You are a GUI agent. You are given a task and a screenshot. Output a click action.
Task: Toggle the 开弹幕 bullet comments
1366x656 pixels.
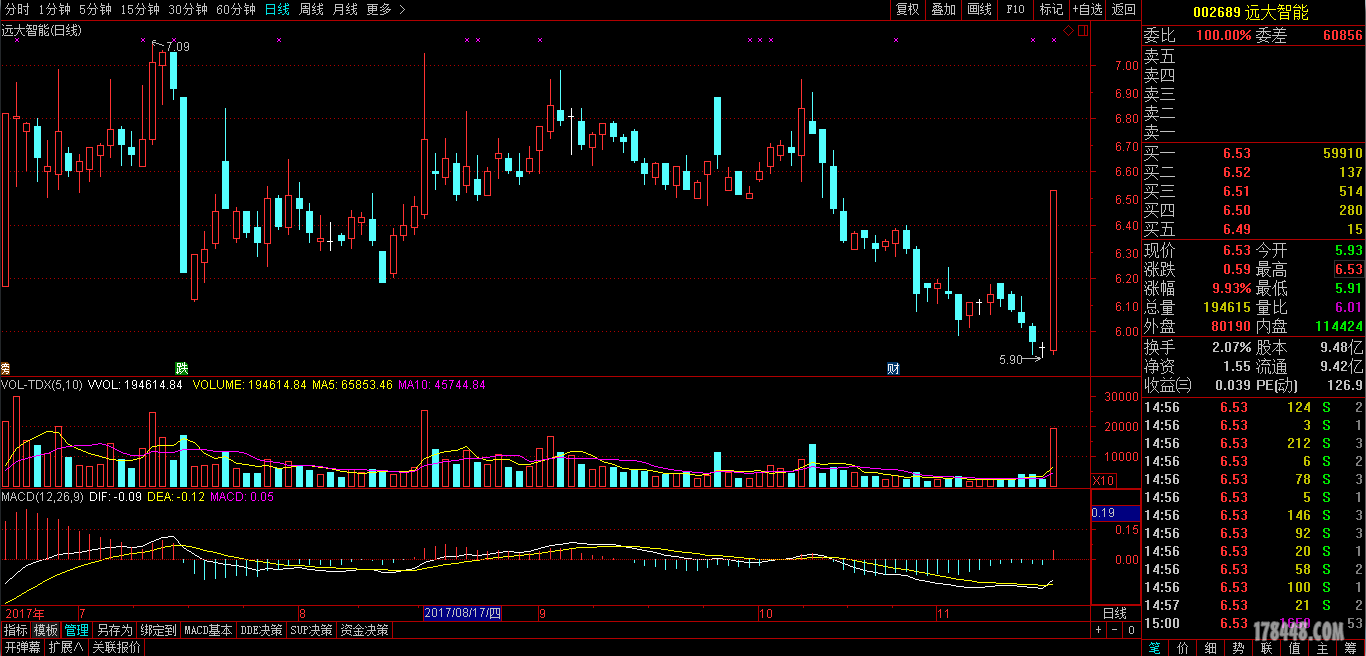[22, 647]
